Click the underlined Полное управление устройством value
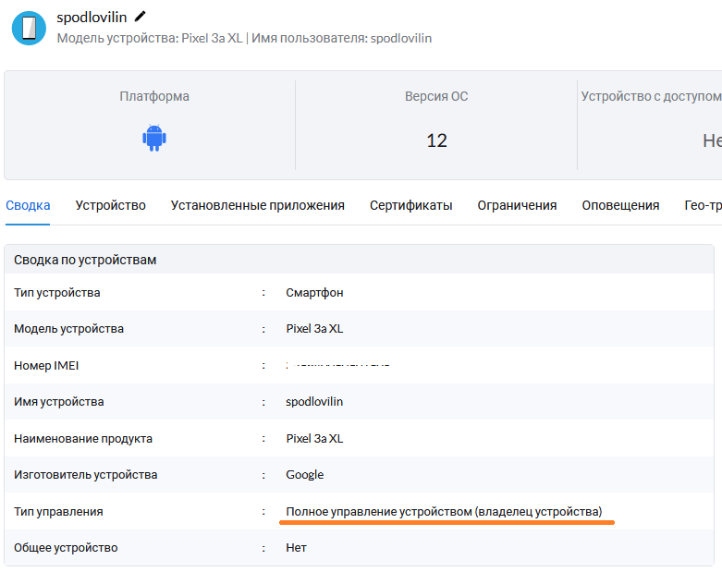 pos(444,511)
